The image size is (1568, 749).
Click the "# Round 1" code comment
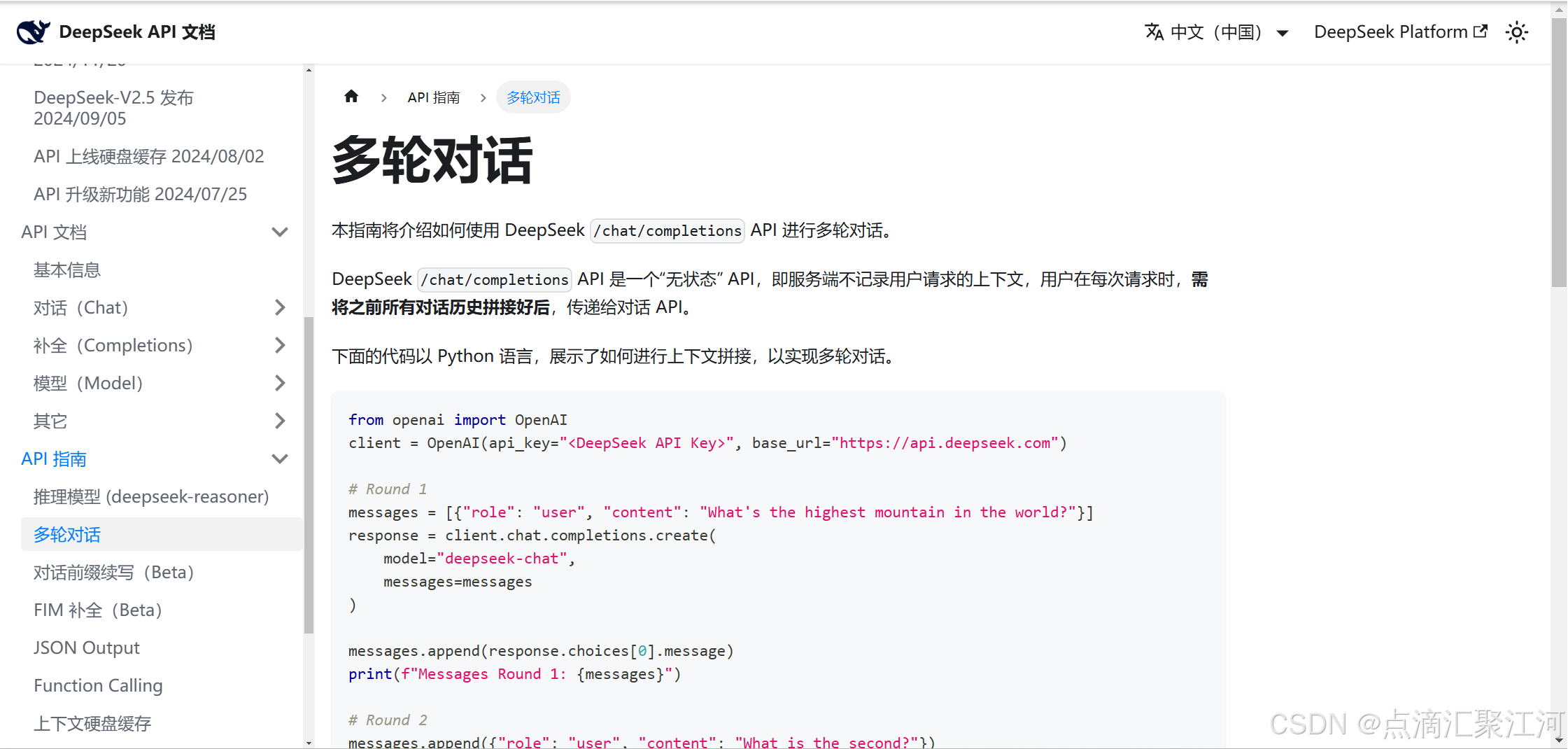coord(388,489)
